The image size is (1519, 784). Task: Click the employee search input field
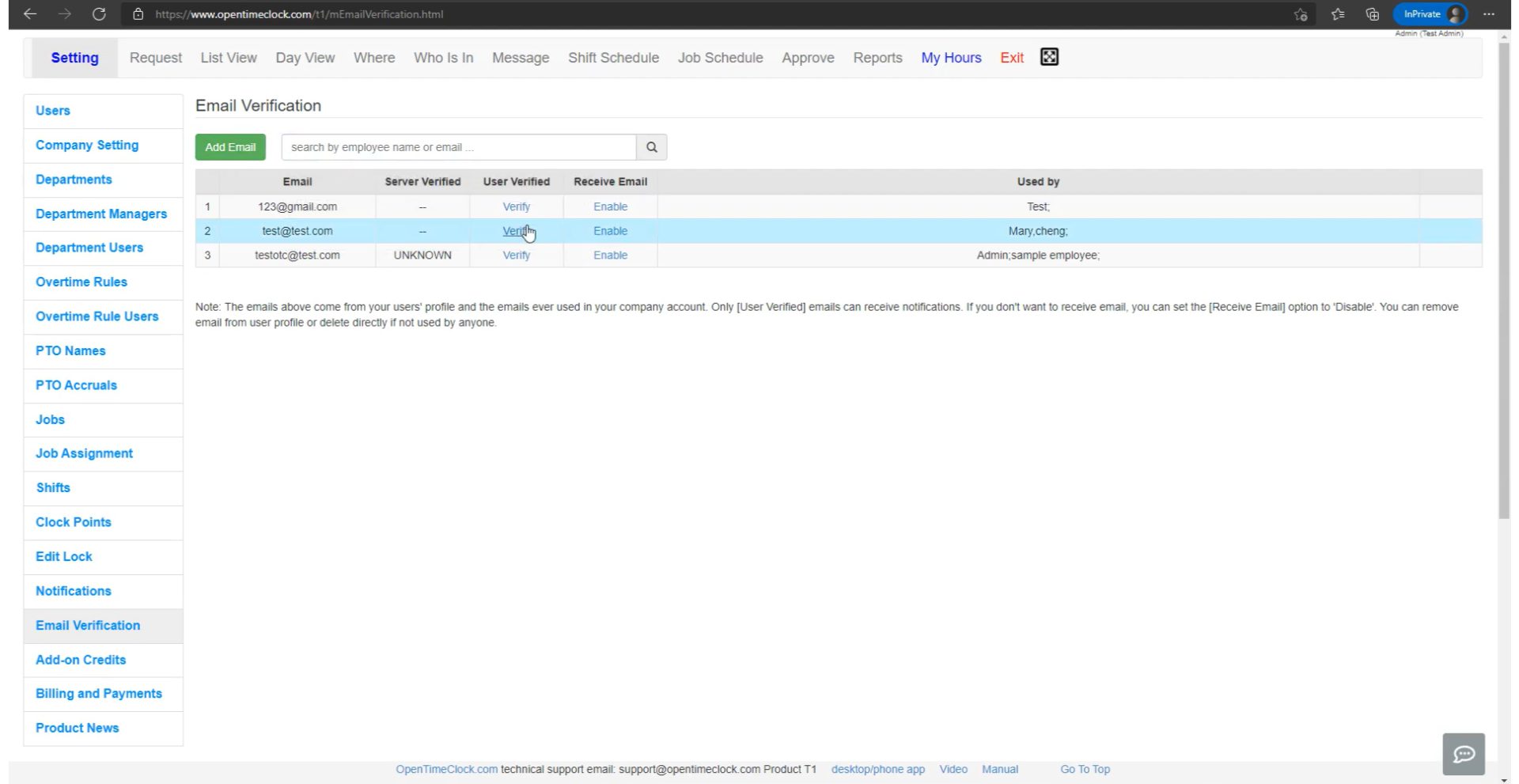(x=457, y=147)
